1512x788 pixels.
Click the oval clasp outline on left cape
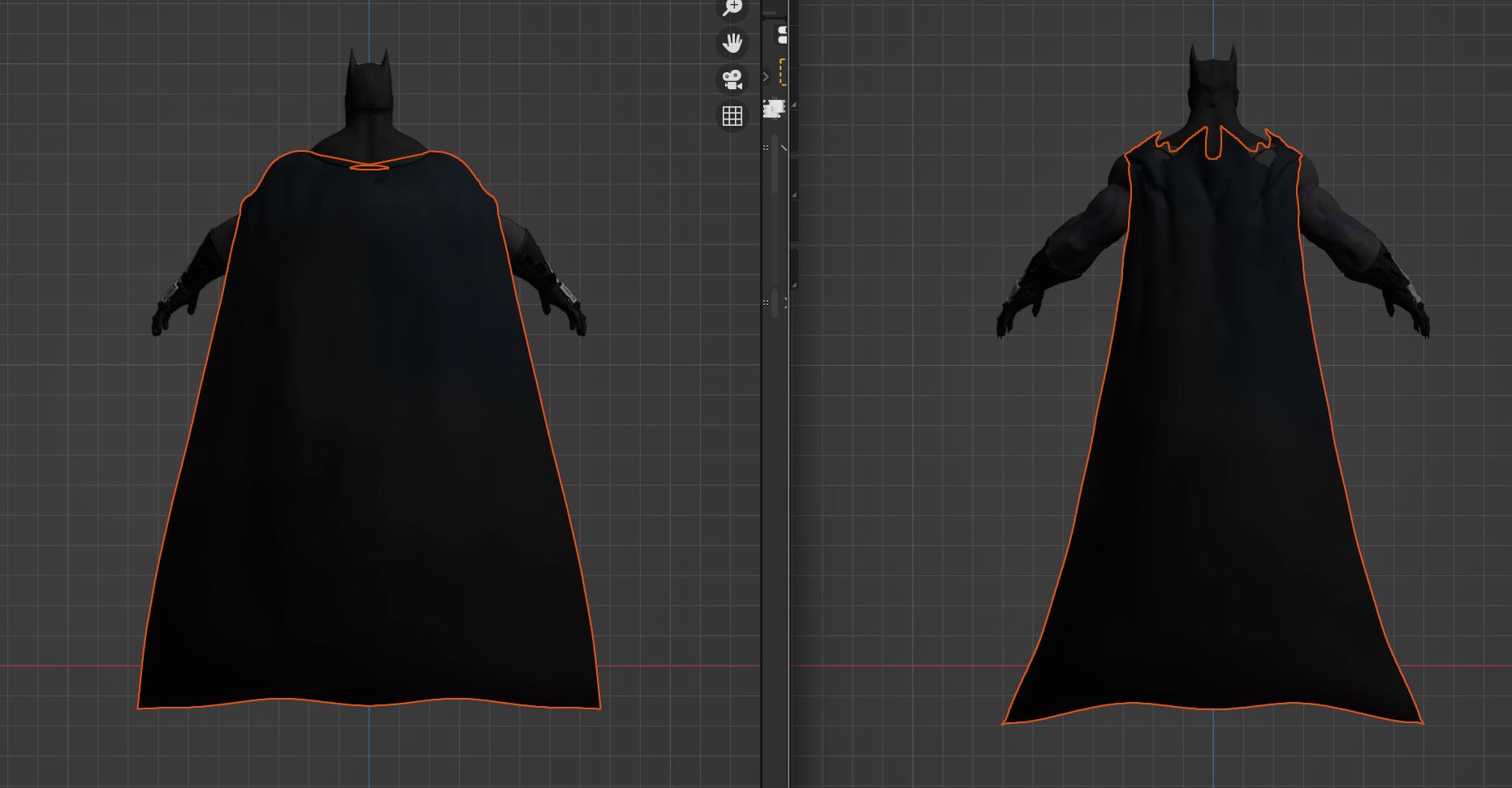point(369,167)
